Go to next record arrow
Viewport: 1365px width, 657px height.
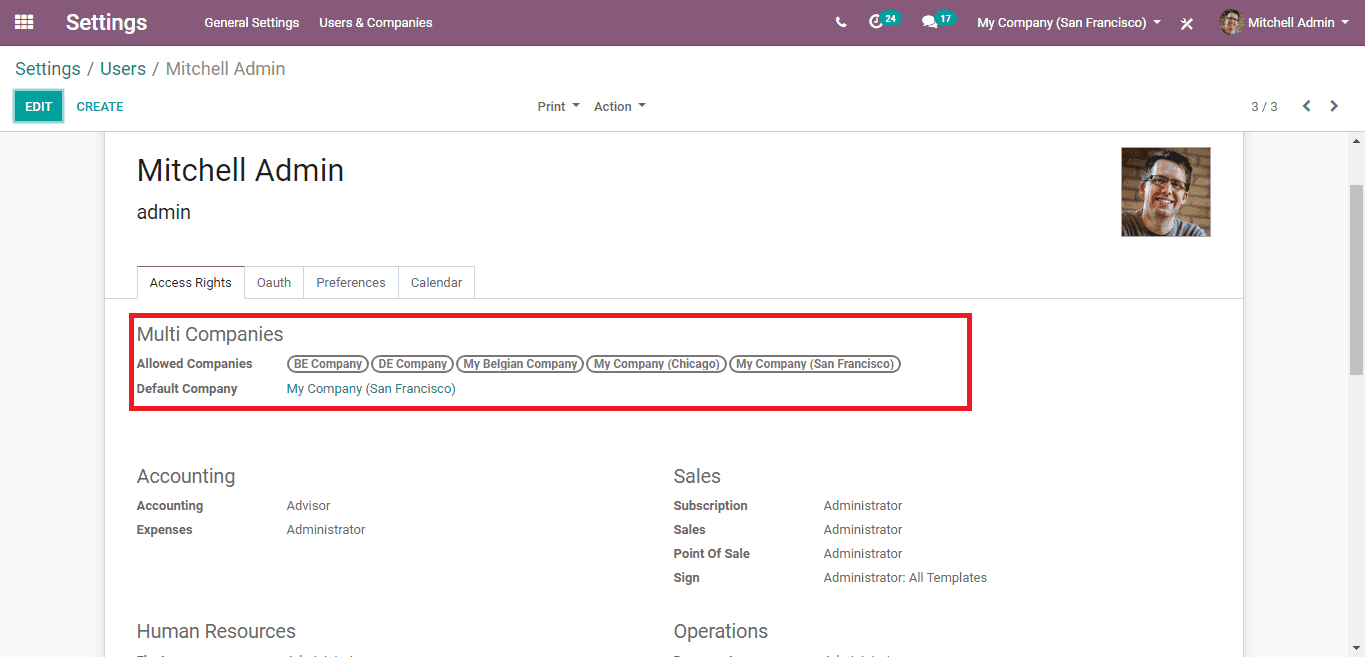tap(1334, 106)
